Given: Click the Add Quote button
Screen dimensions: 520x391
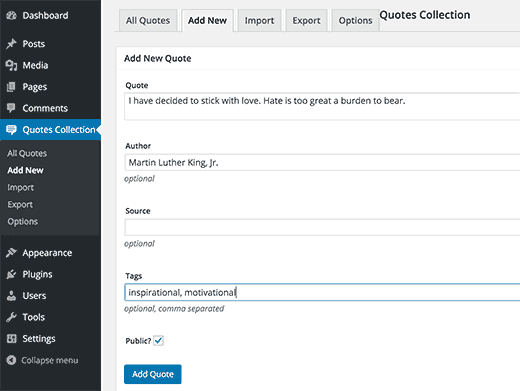Looking at the screenshot, I should [153, 374].
